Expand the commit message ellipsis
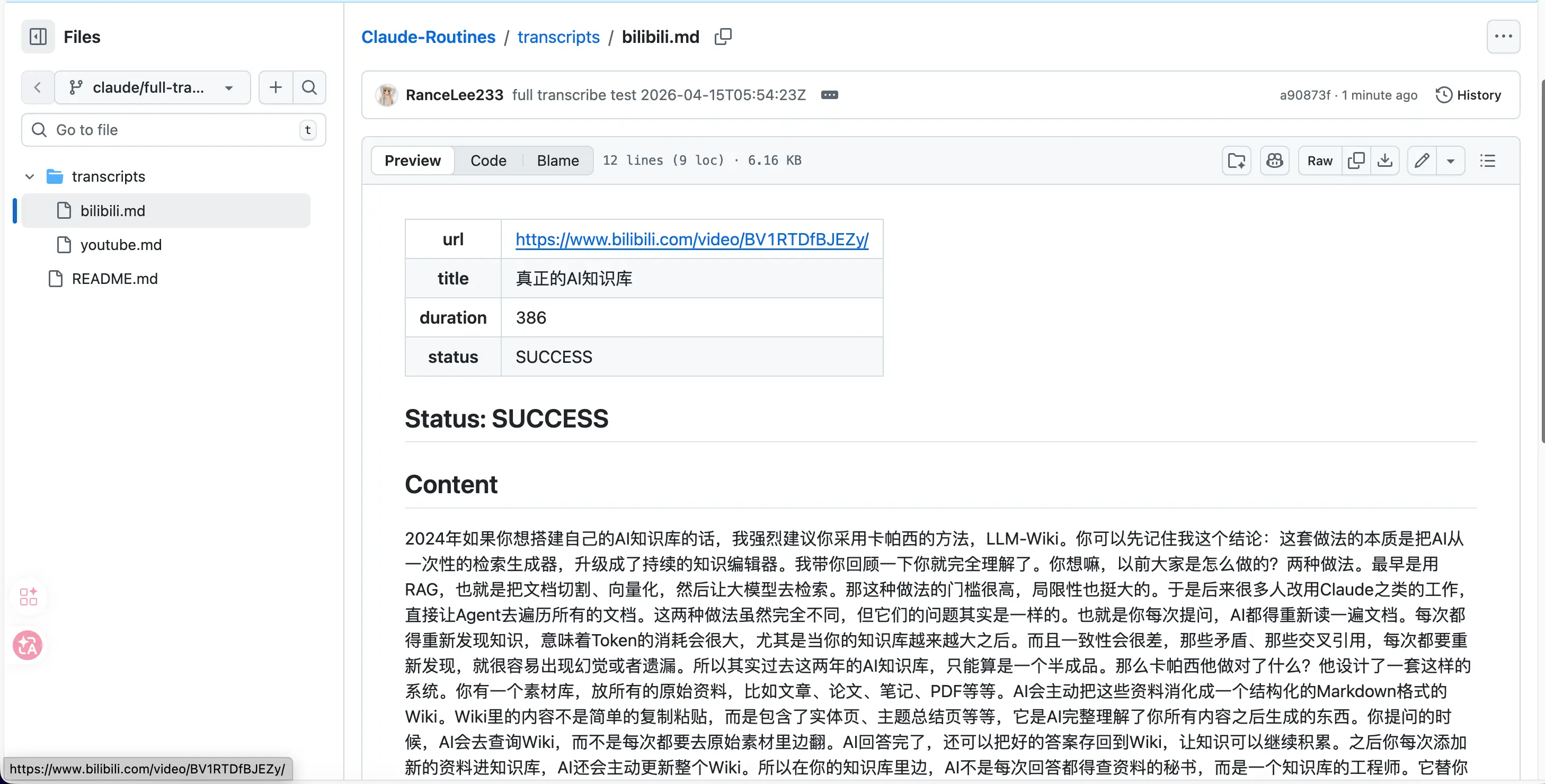This screenshot has width=1545, height=784. pos(829,95)
